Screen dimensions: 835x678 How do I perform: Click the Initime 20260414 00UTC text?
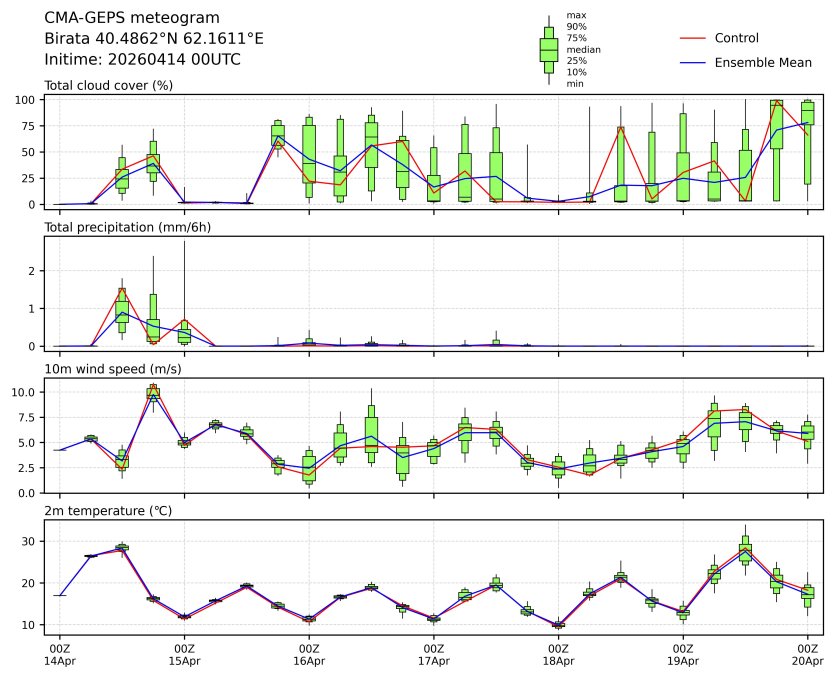142,59
